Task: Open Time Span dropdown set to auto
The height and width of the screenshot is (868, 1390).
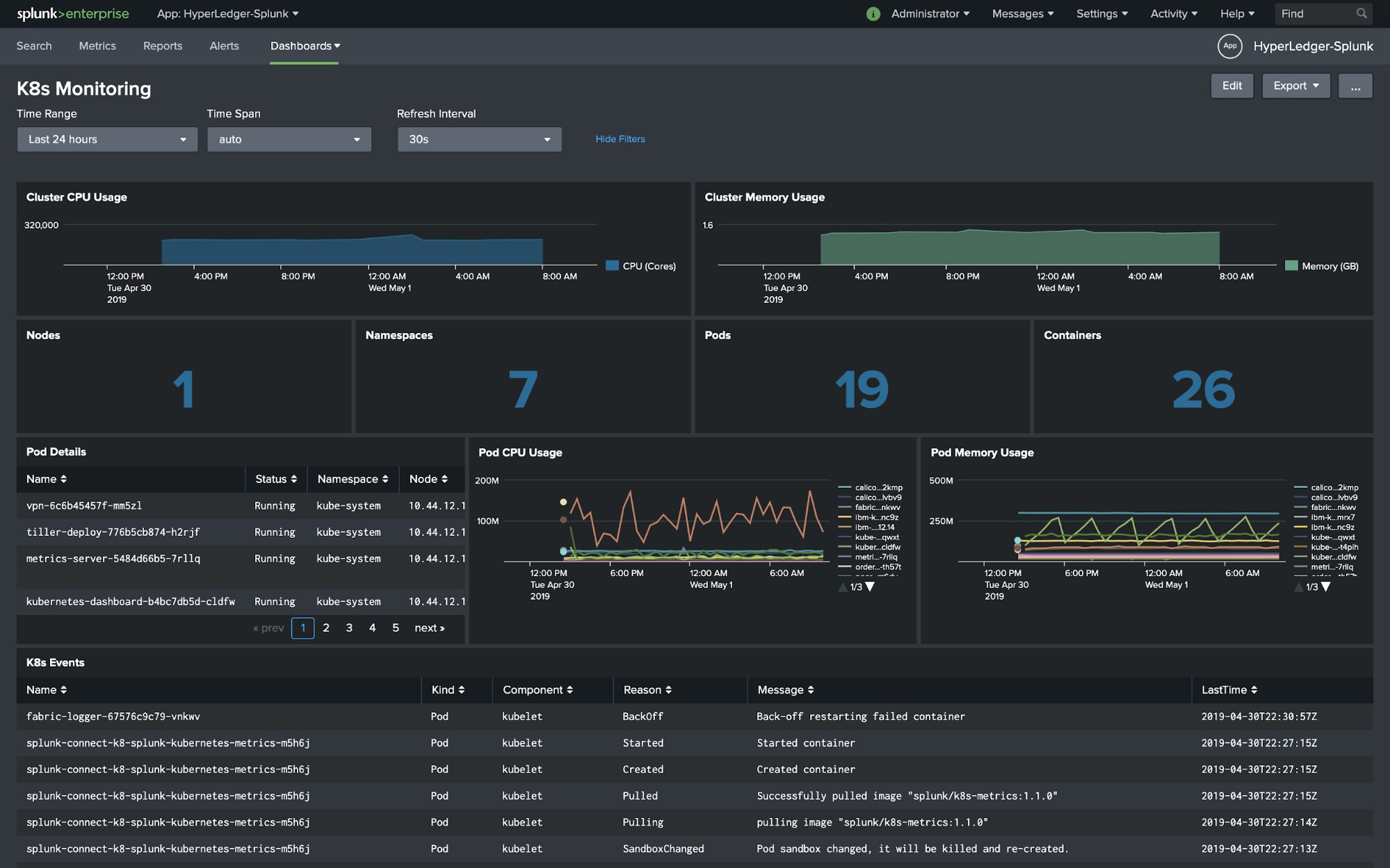Action: point(289,139)
